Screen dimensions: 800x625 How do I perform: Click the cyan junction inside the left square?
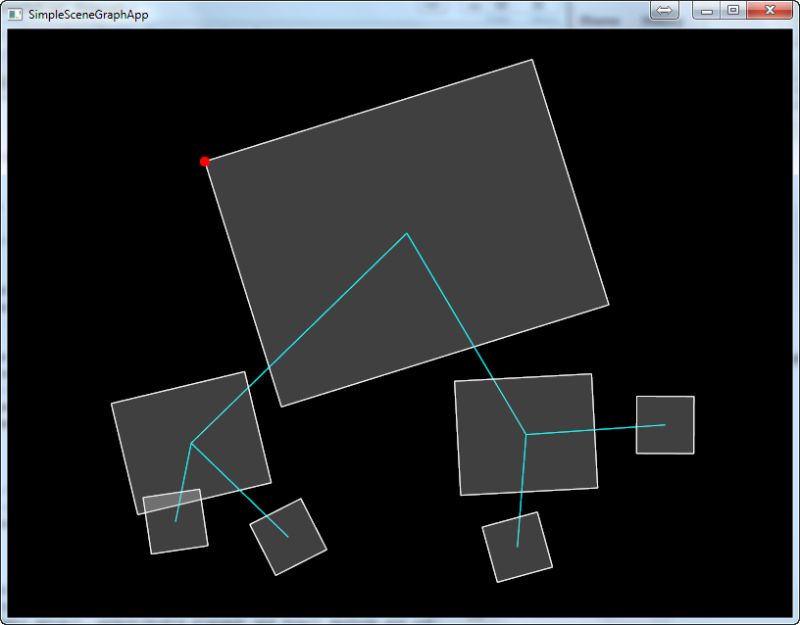click(193, 443)
